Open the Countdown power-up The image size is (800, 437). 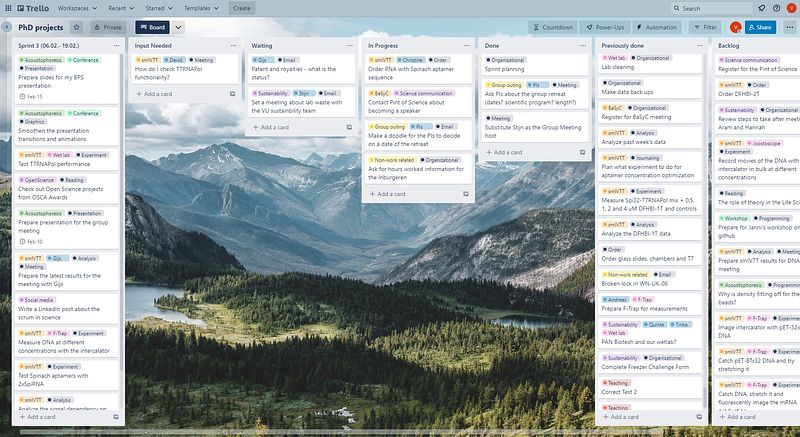[550, 27]
